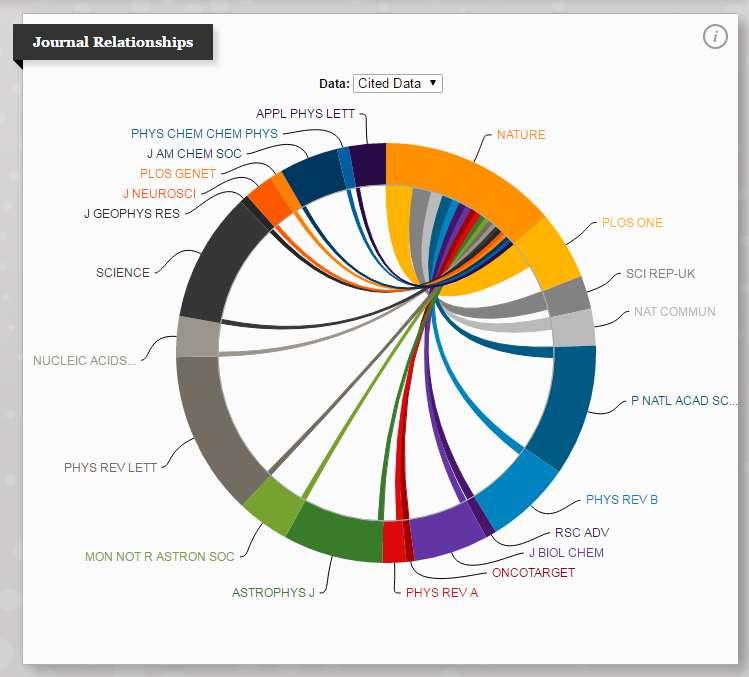Click the PHYS REV LETT label

point(110,468)
